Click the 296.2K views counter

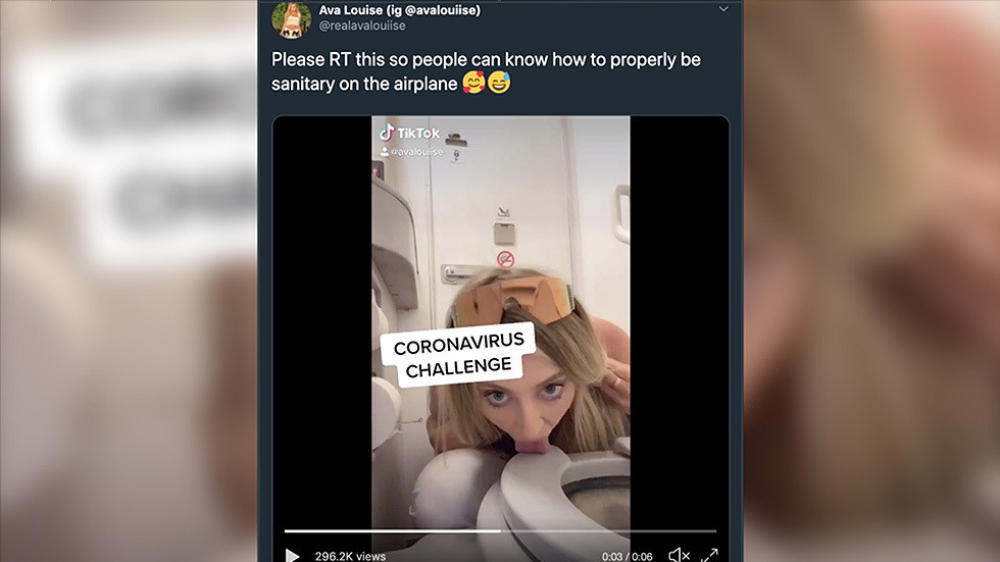[350, 556]
